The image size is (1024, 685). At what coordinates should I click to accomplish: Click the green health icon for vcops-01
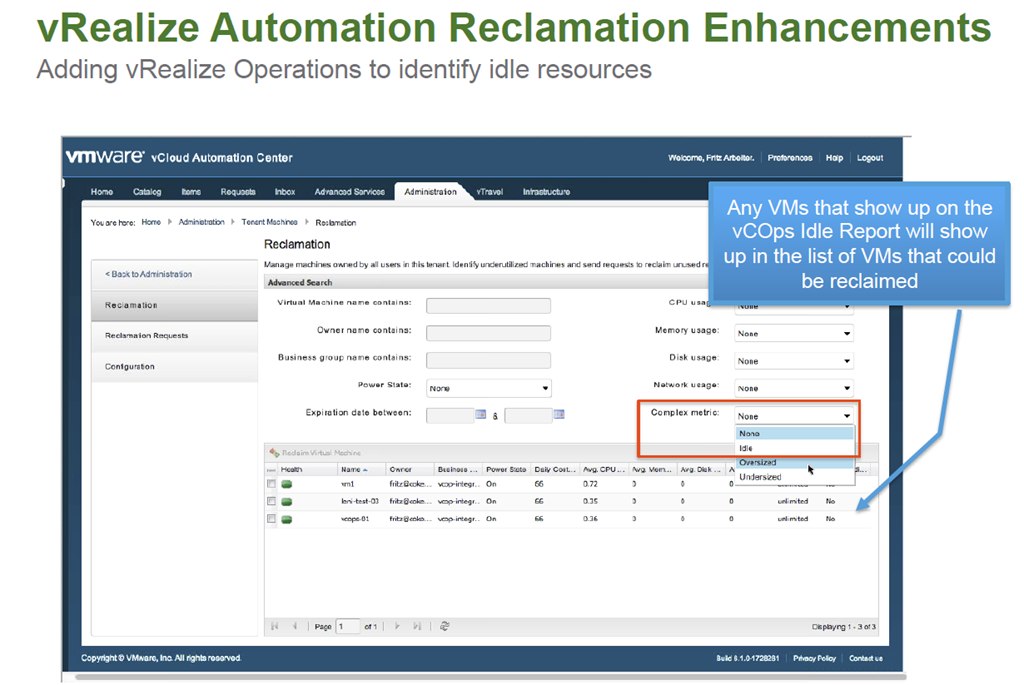(x=286, y=519)
